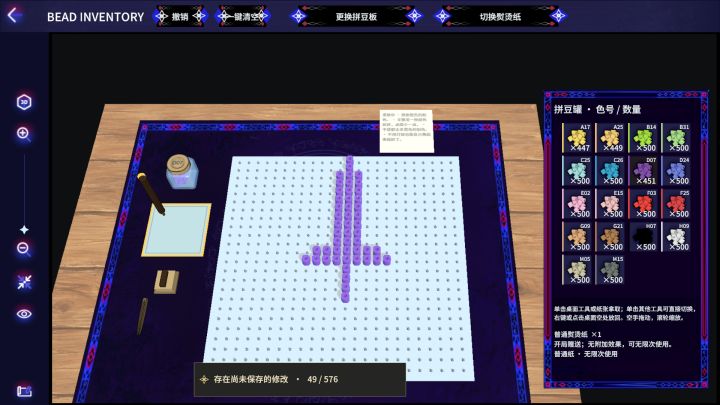720x405 pixels.
Task: Pick up the brown tweezers on the table
Action: coord(142,316)
